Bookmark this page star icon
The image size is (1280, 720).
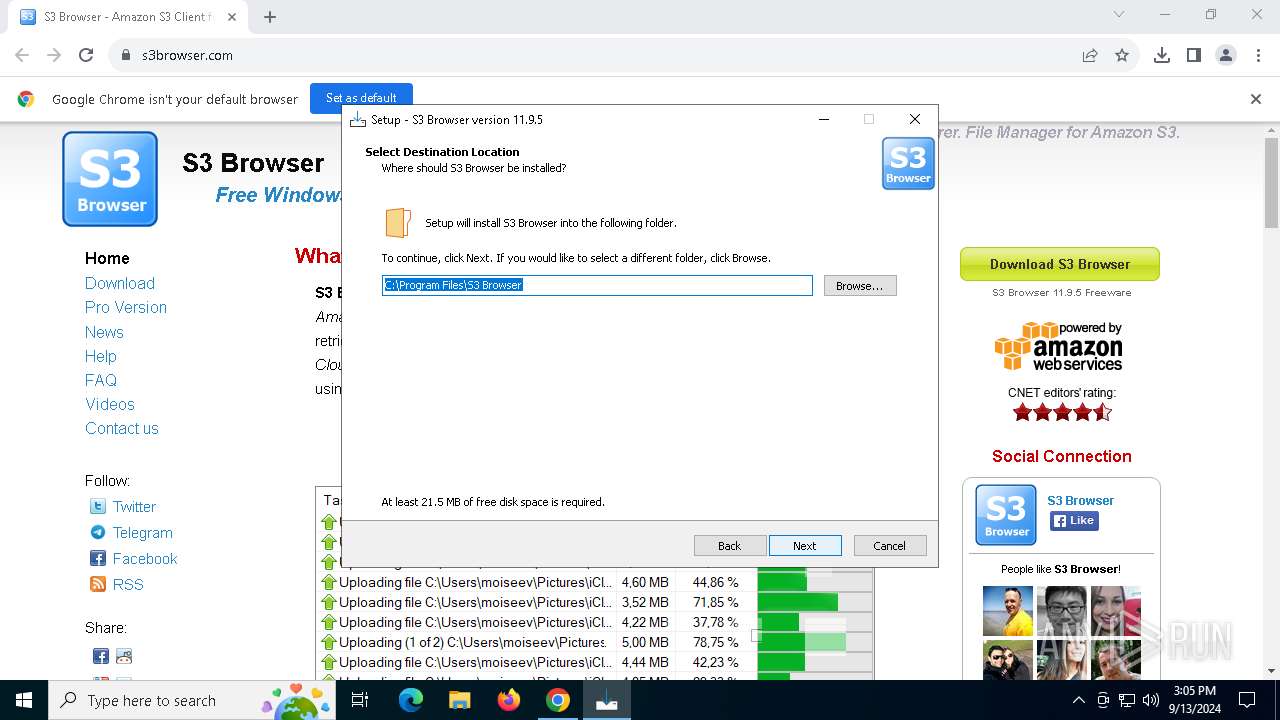click(x=1122, y=55)
